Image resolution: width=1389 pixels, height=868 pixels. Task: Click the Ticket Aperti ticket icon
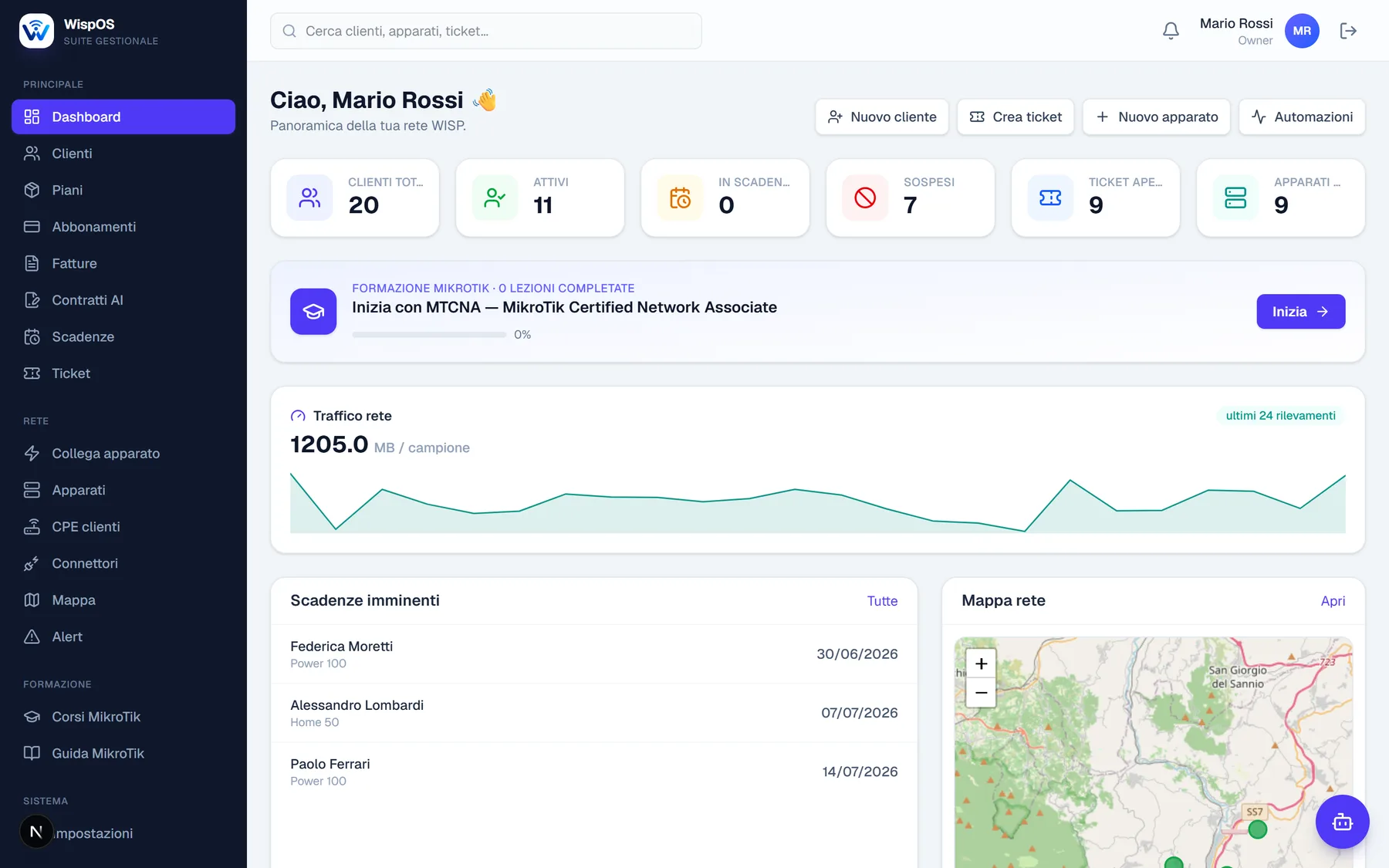point(1050,198)
